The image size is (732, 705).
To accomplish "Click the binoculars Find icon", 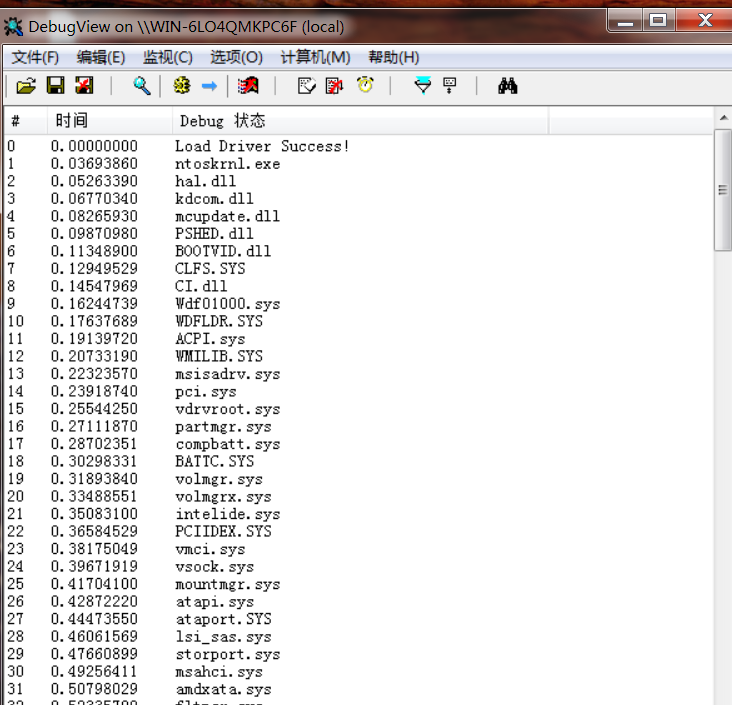I will [507, 86].
